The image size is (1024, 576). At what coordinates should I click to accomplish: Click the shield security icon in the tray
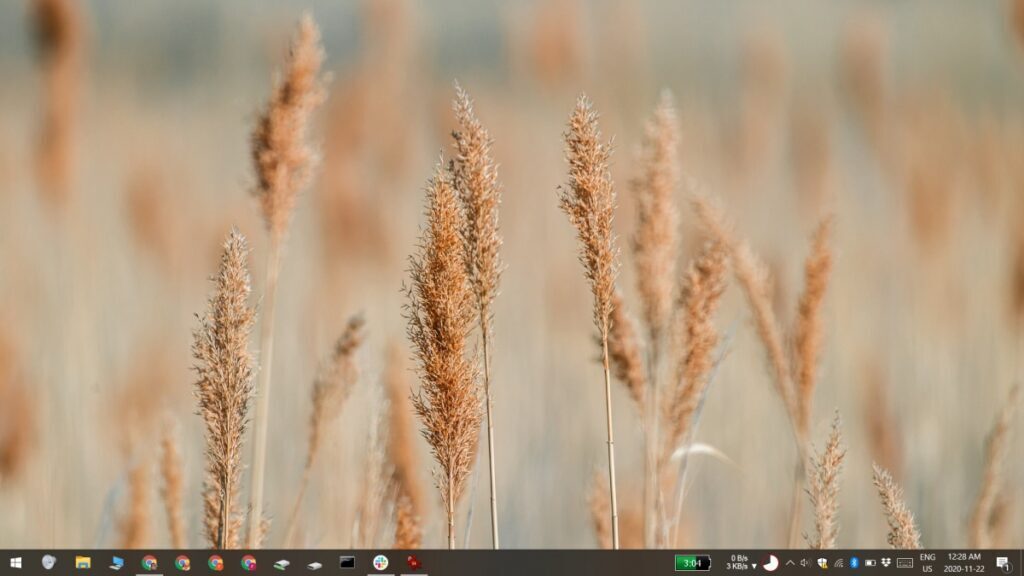pos(823,563)
